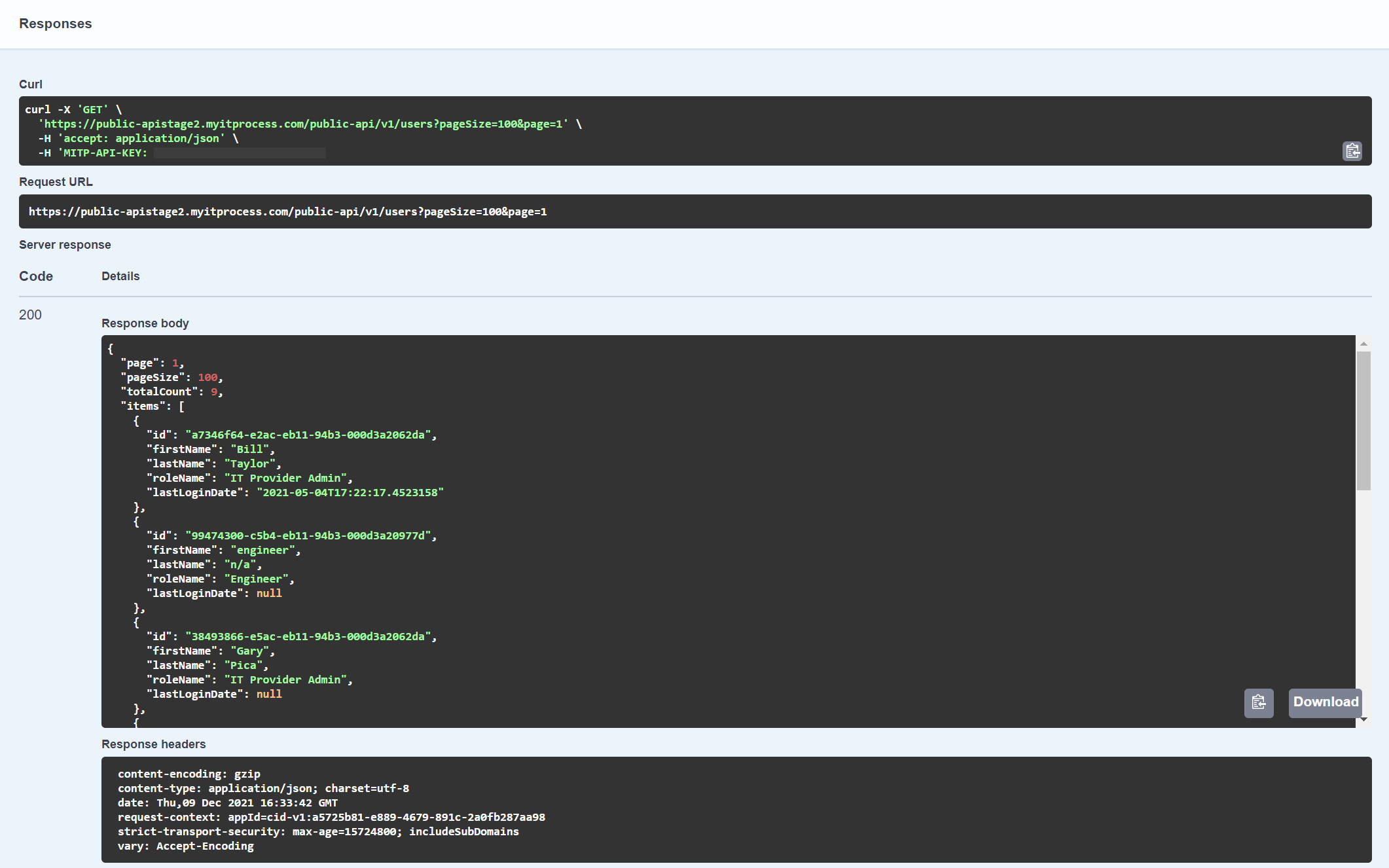Click the firstName "engineer" line
The width and height of the screenshot is (1389, 868).
223,550
